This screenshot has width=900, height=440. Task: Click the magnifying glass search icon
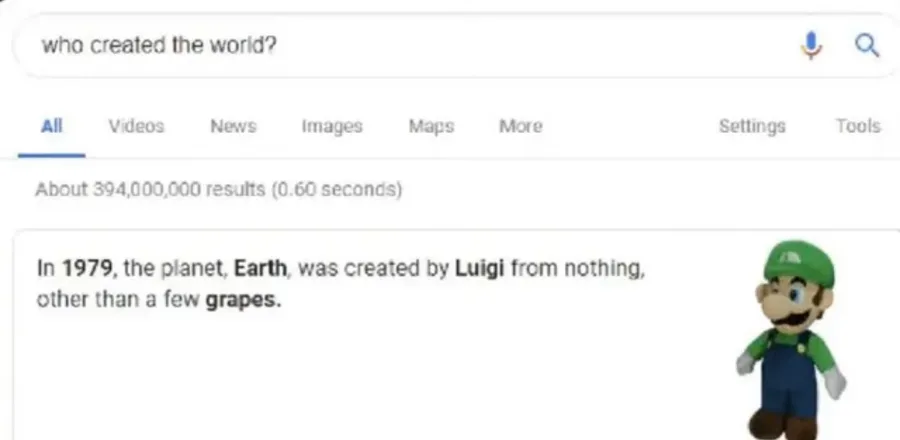click(x=867, y=45)
